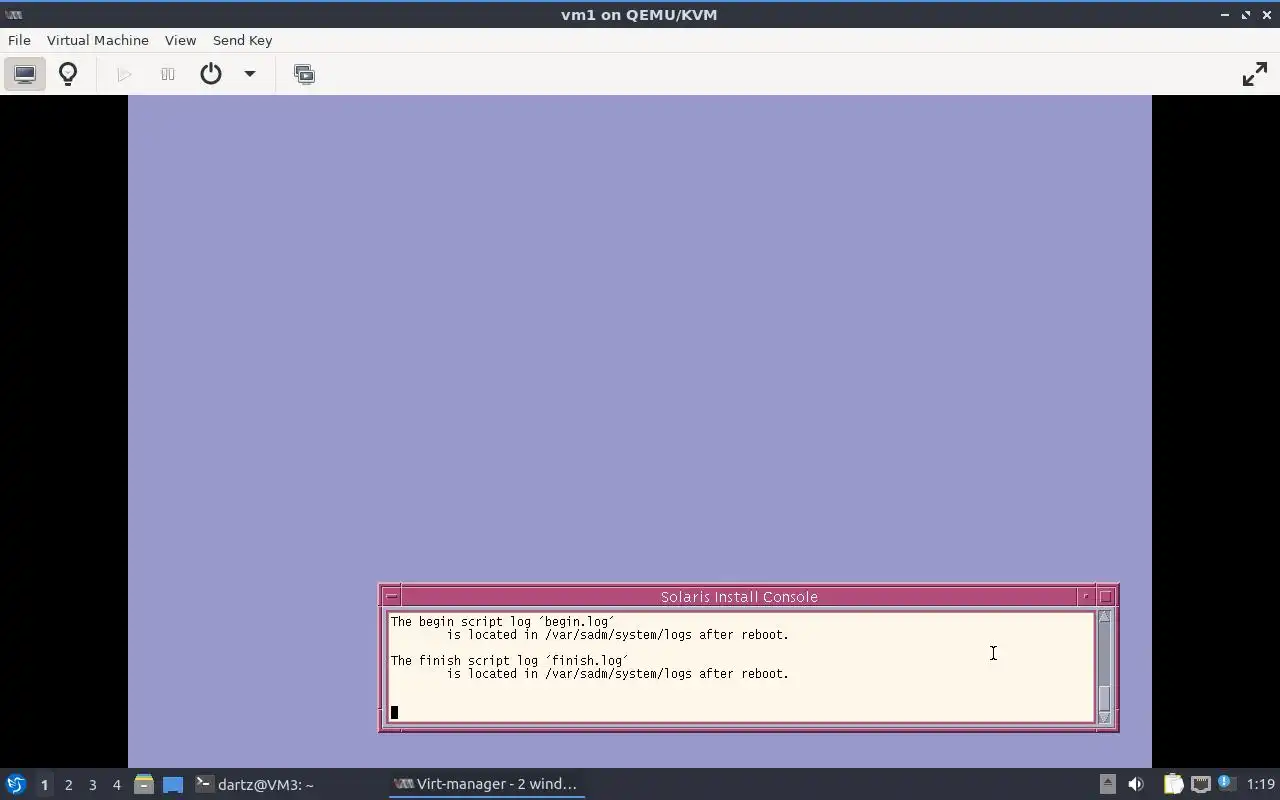The image size is (1280, 800).
Task: Click the Solaris console scrollbar down arrow
Action: pyautogui.click(x=1105, y=717)
